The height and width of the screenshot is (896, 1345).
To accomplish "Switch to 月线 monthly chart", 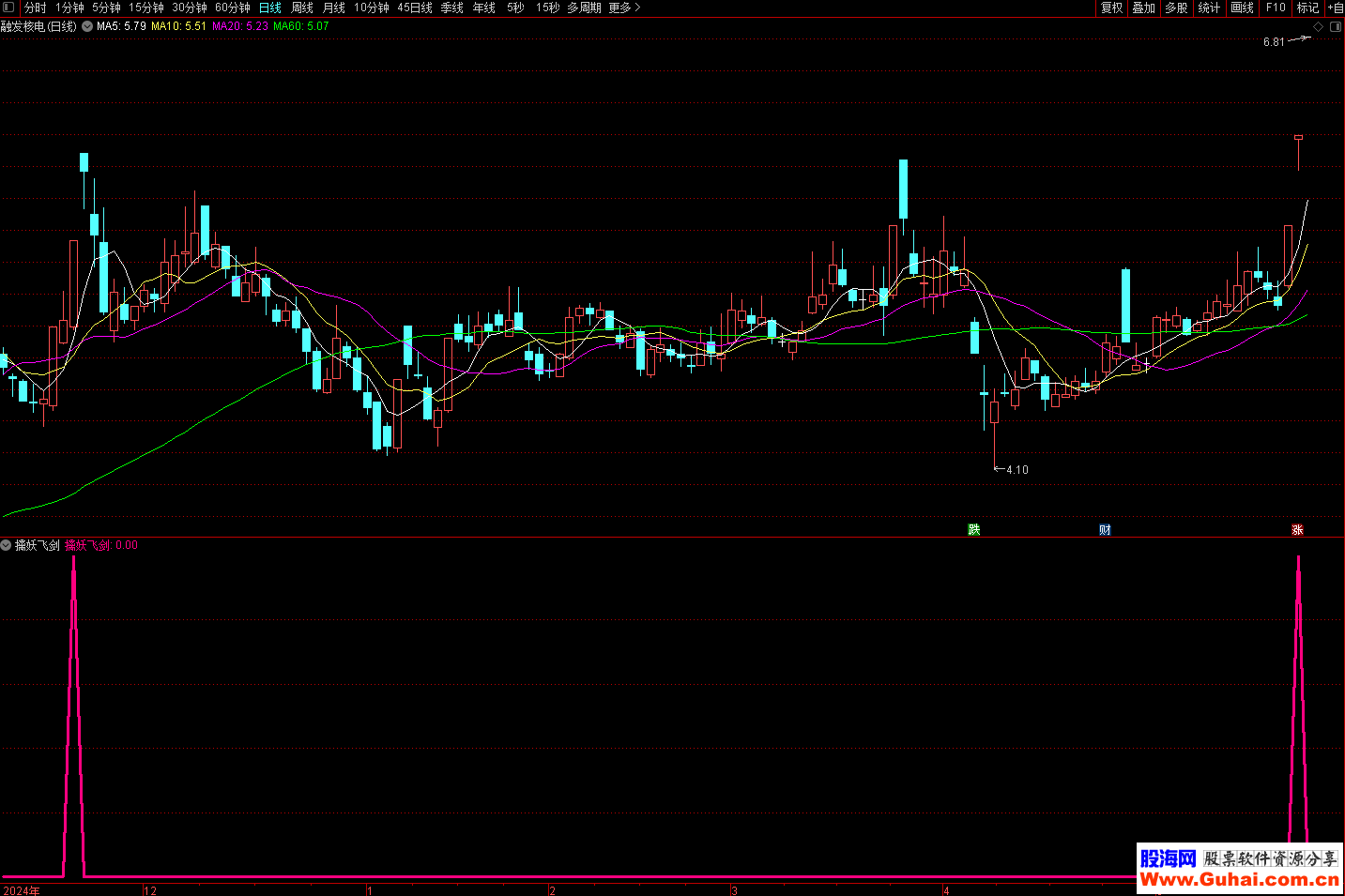I will (334, 8).
